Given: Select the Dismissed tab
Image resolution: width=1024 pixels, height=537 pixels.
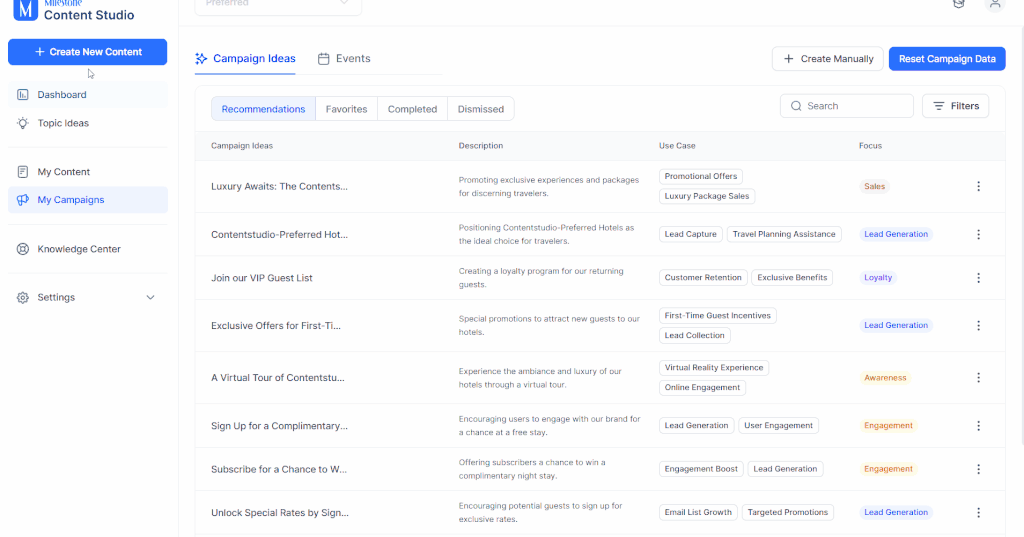Looking at the screenshot, I should (481, 109).
